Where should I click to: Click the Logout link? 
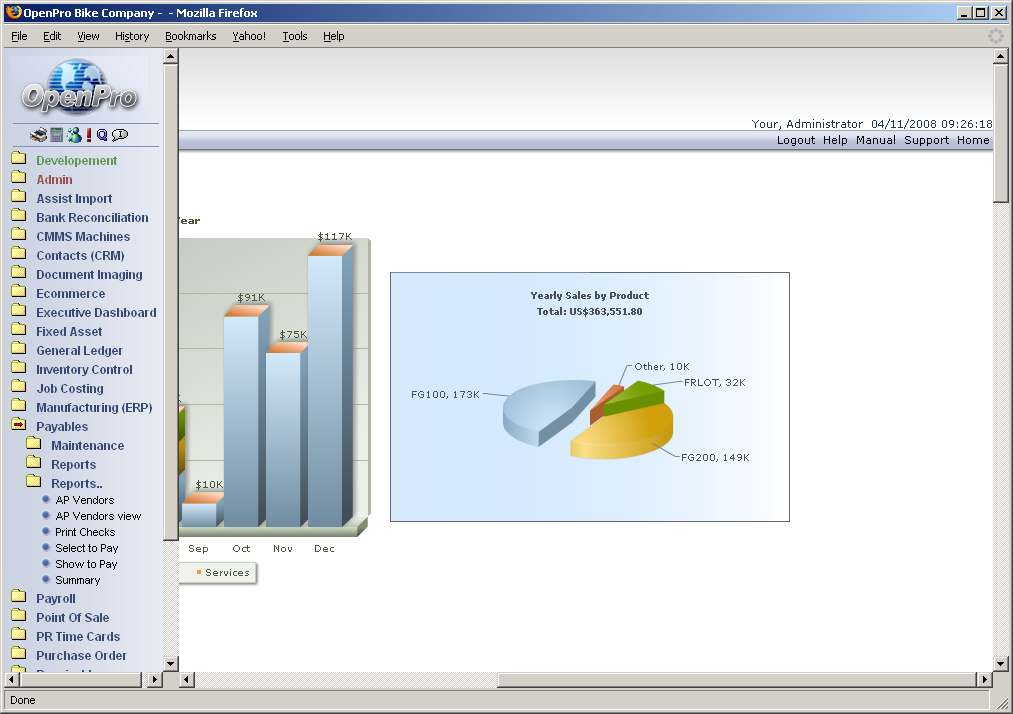click(x=795, y=140)
